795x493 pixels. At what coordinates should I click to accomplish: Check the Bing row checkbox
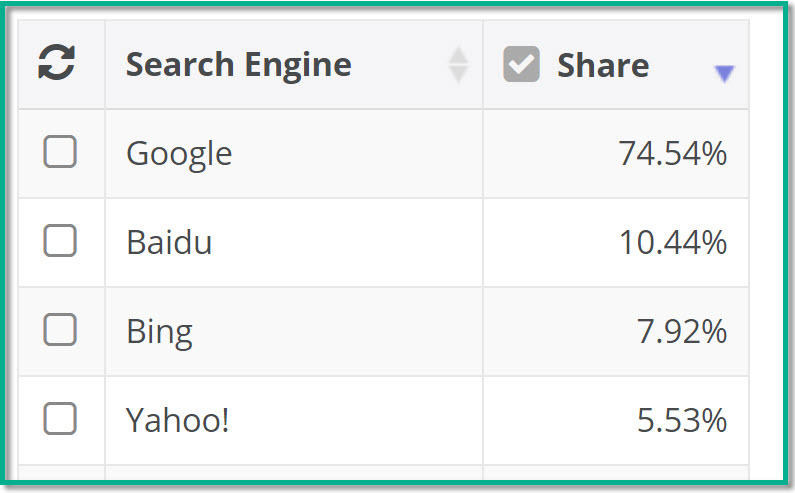point(60,329)
